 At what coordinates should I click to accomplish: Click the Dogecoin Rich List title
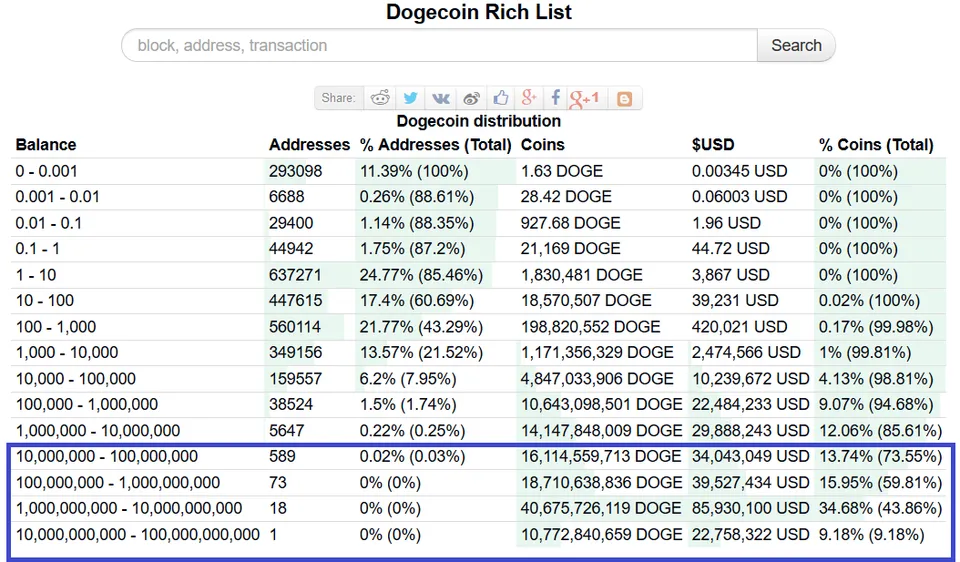479,12
